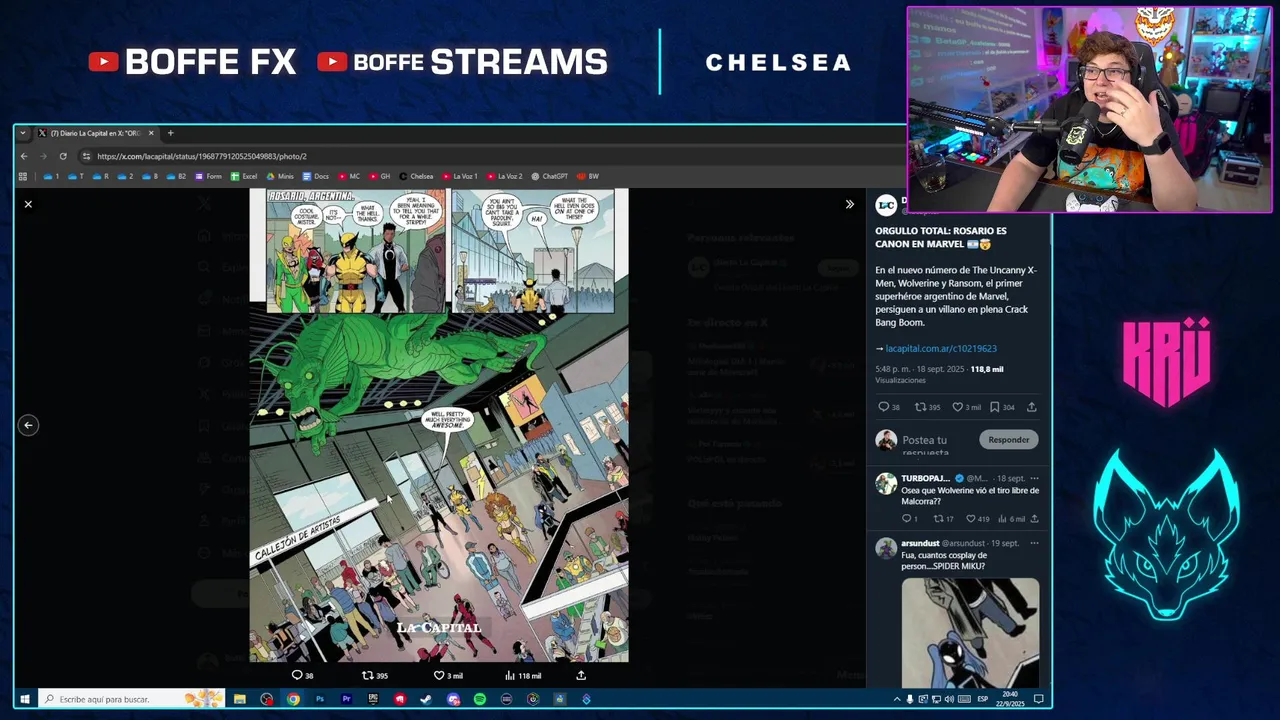Open Premiere Pro from the taskbar
The height and width of the screenshot is (720, 1280).
click(346, 699)
